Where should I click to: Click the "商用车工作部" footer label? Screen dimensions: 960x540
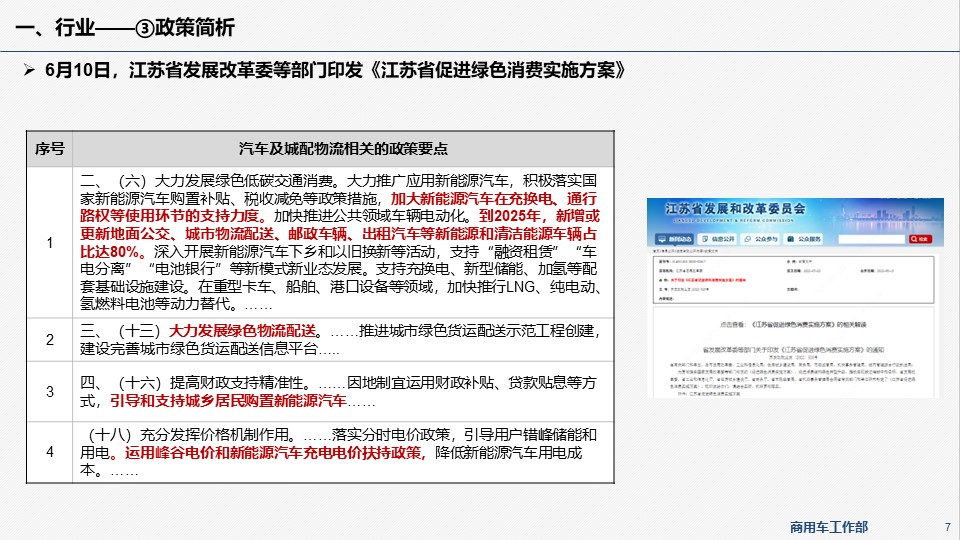click(x=828, y=527)
